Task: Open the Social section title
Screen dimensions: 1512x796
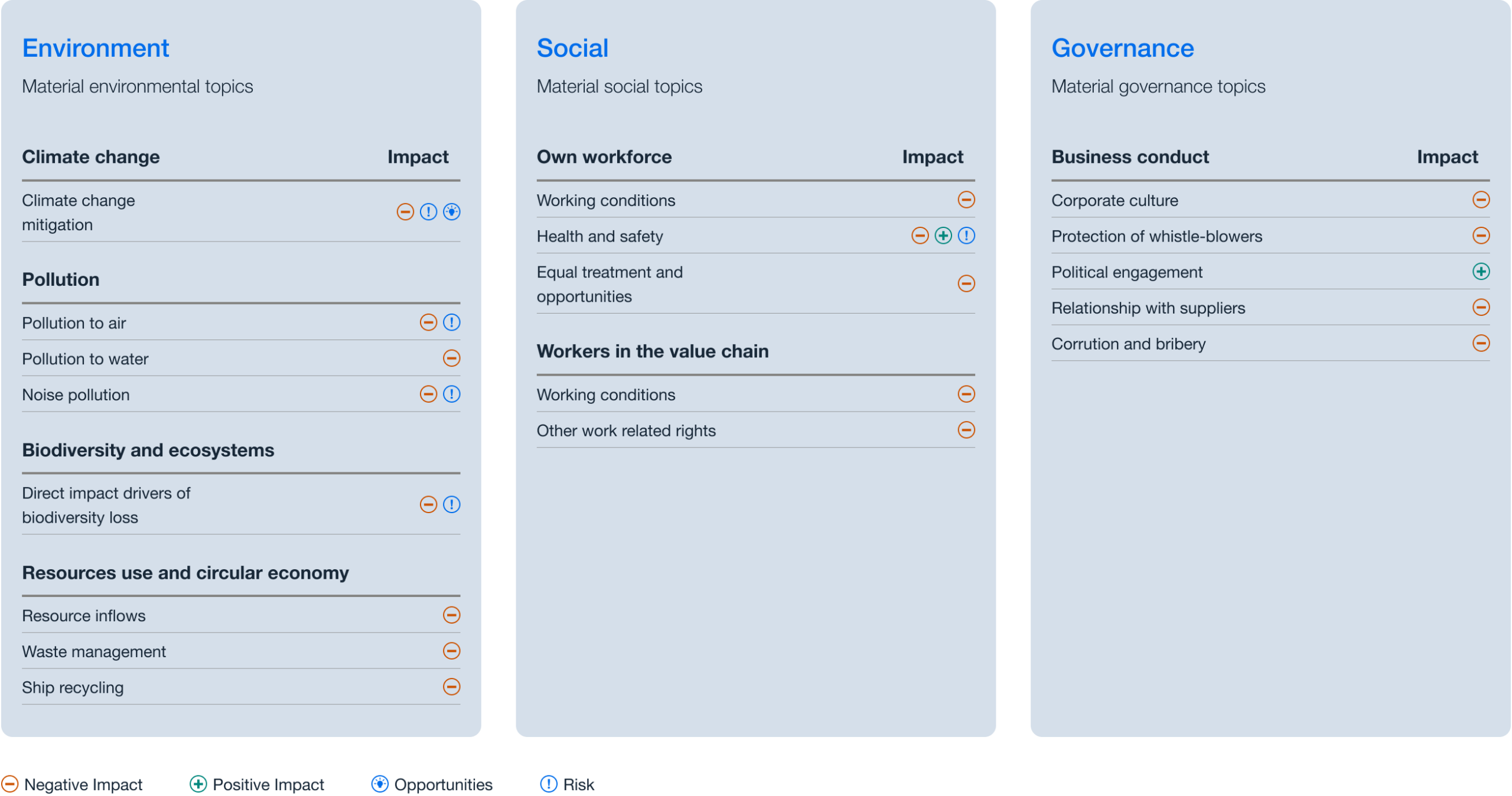Action: (x=572, y=48)
